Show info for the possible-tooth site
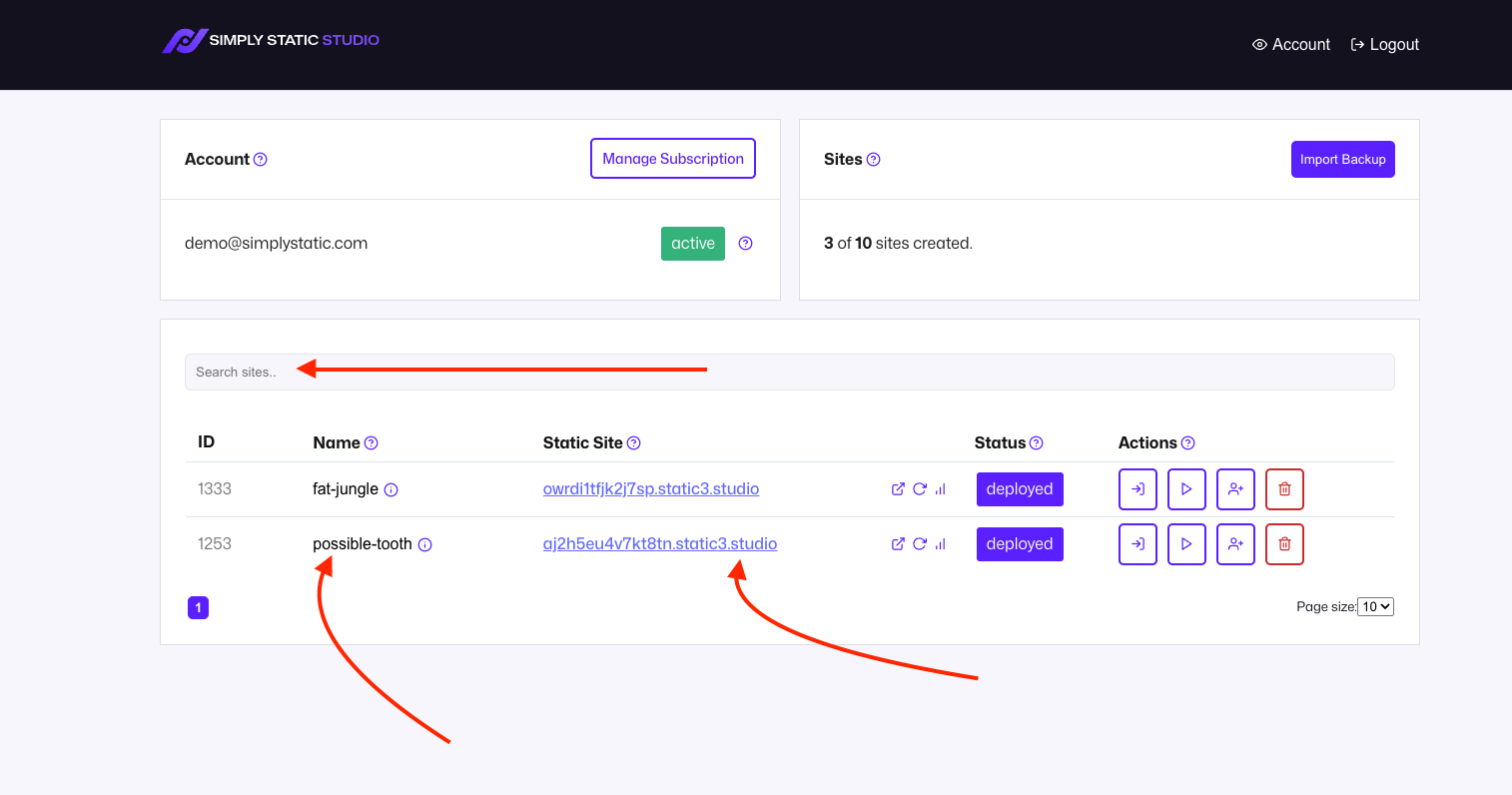Viewport: 1512px width, 795px height. click(x=425, y=545)
